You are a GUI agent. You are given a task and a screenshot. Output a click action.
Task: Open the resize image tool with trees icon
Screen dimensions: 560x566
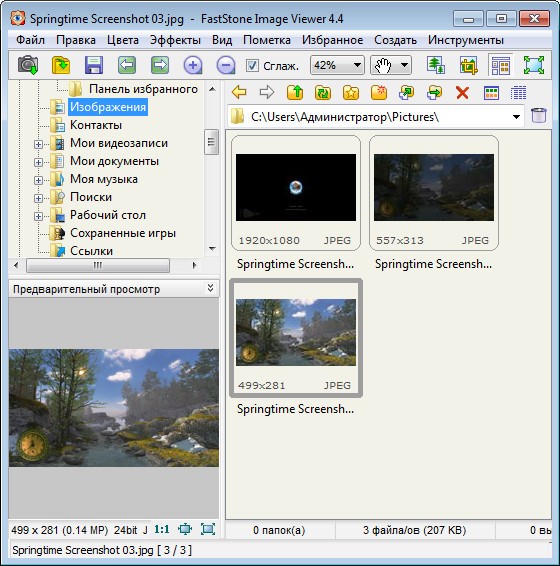435,65
